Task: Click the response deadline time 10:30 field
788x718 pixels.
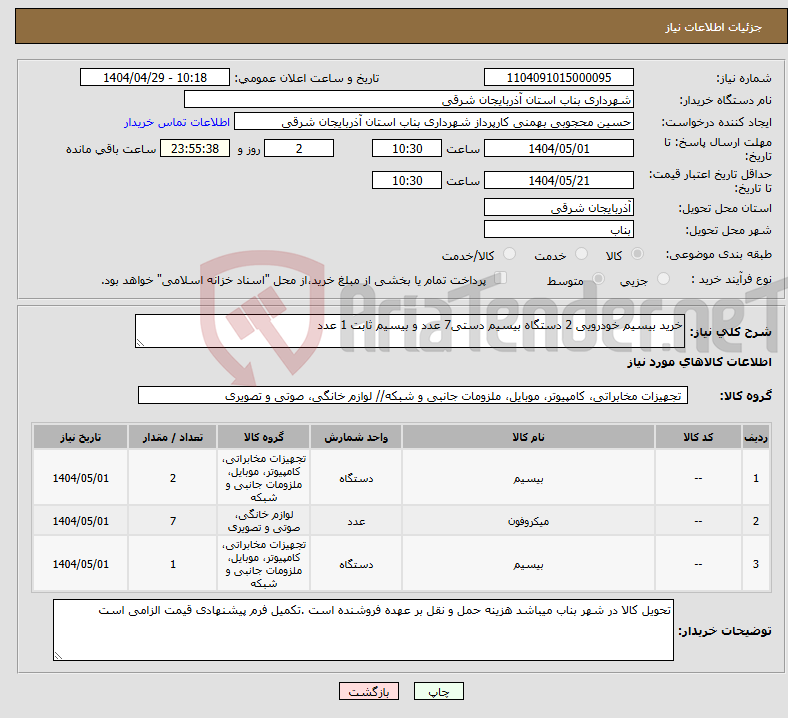Action: click(x=407, y=149)
